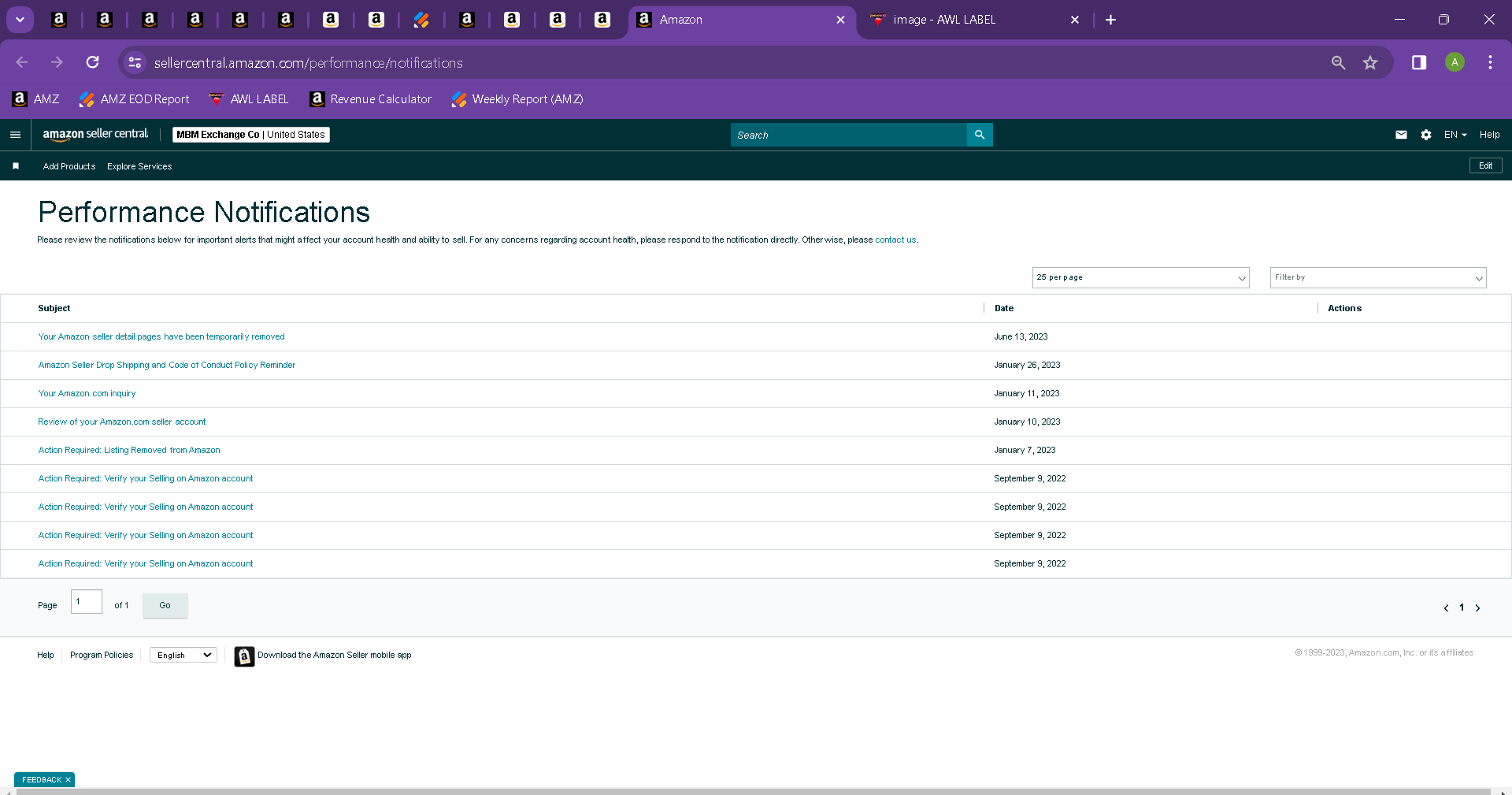Open buyer messages envelope icon
The height and width of the screenshot is (795, 1512).
pos(1401,135)
